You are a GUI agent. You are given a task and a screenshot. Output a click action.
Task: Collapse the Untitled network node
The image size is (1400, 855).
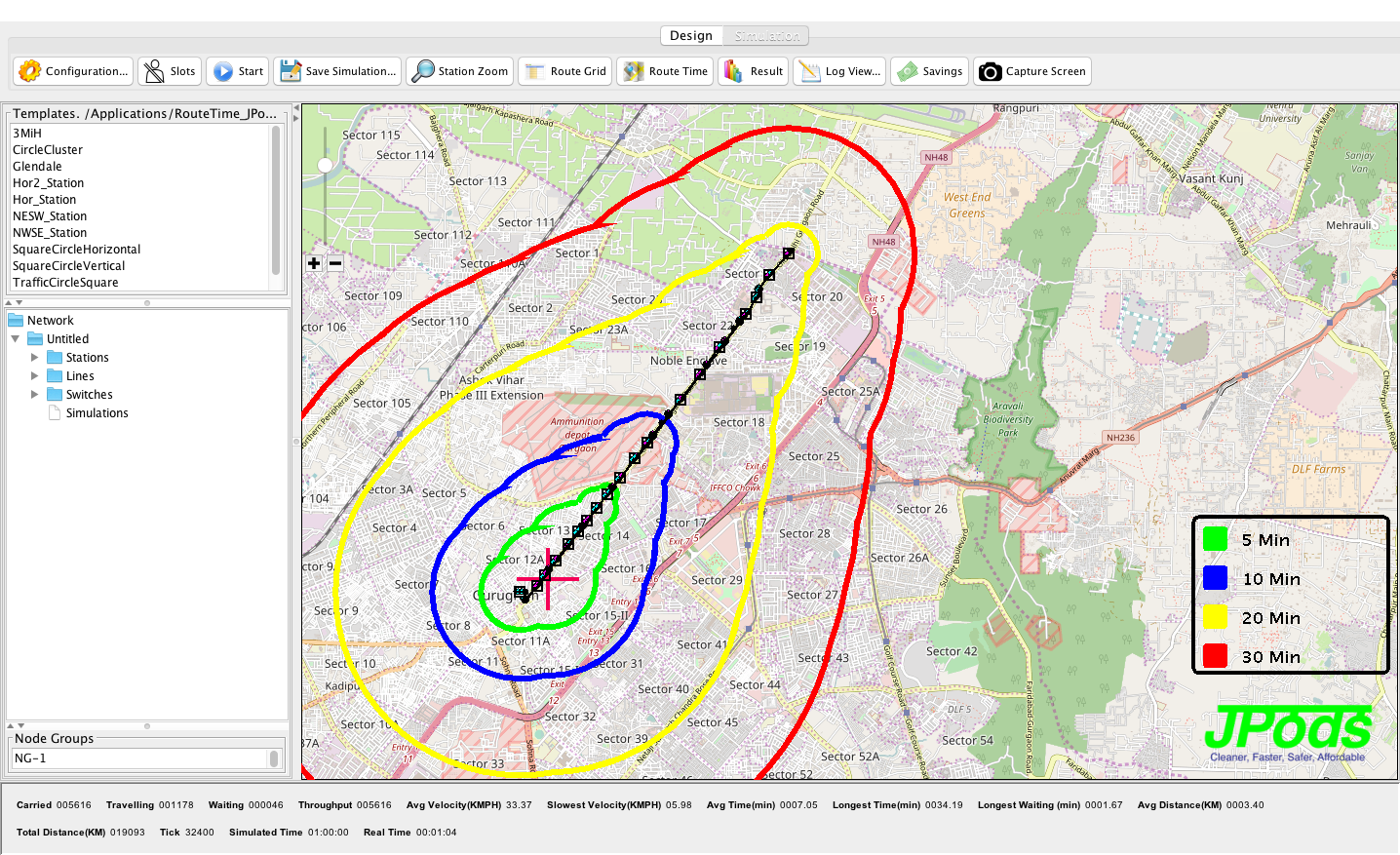click(16, 339)
